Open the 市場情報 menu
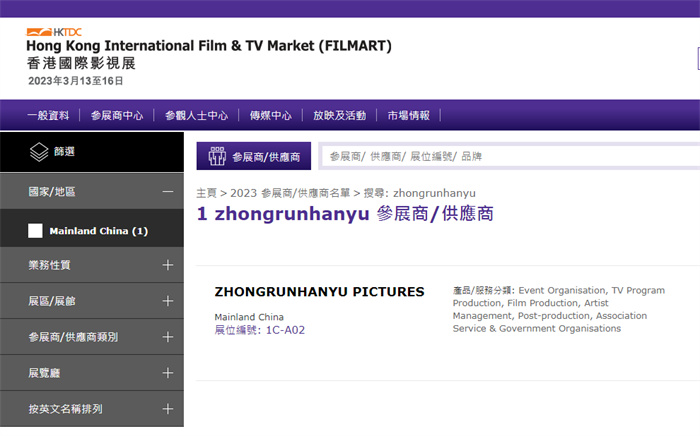This screenshot has height=436, width=700. [408, 116]
